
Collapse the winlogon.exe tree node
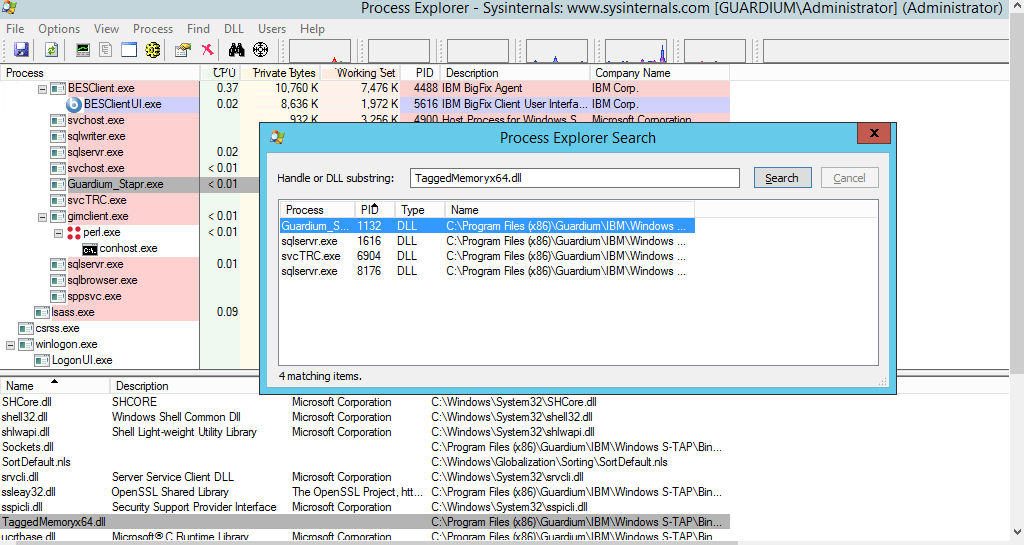(x=10, y=345)
